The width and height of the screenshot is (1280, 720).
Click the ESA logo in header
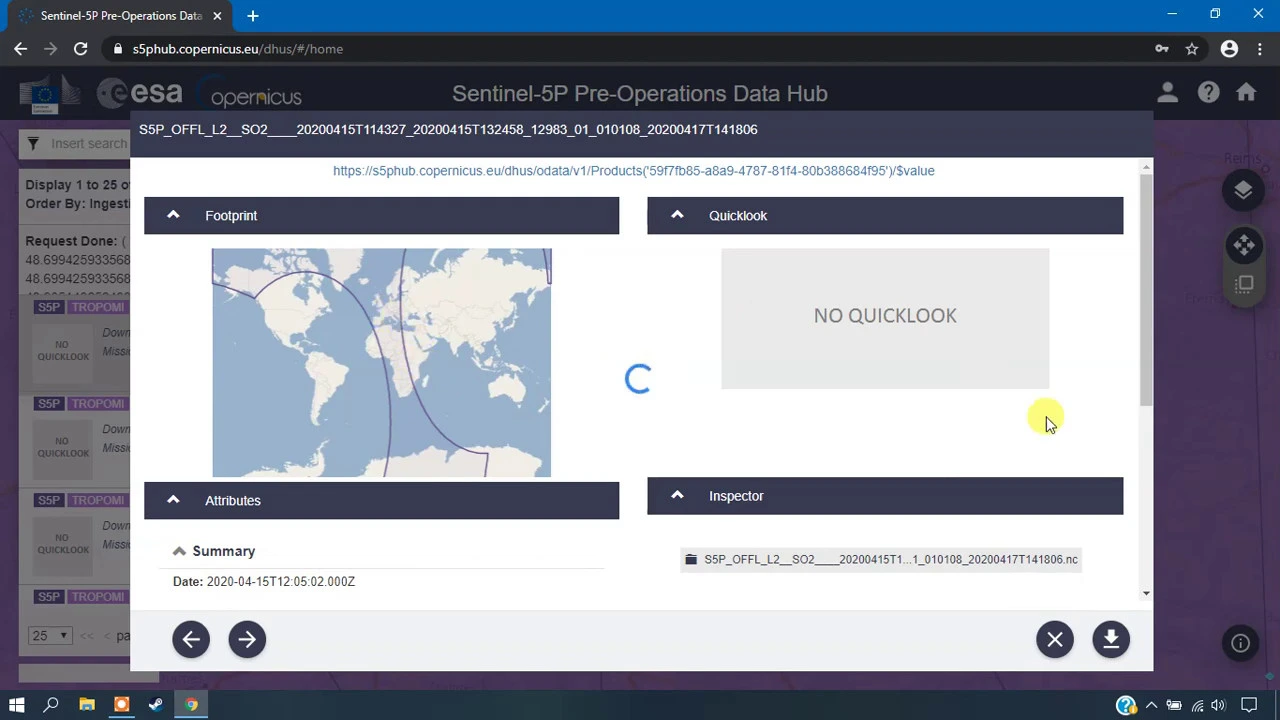[x=140, y=94]
